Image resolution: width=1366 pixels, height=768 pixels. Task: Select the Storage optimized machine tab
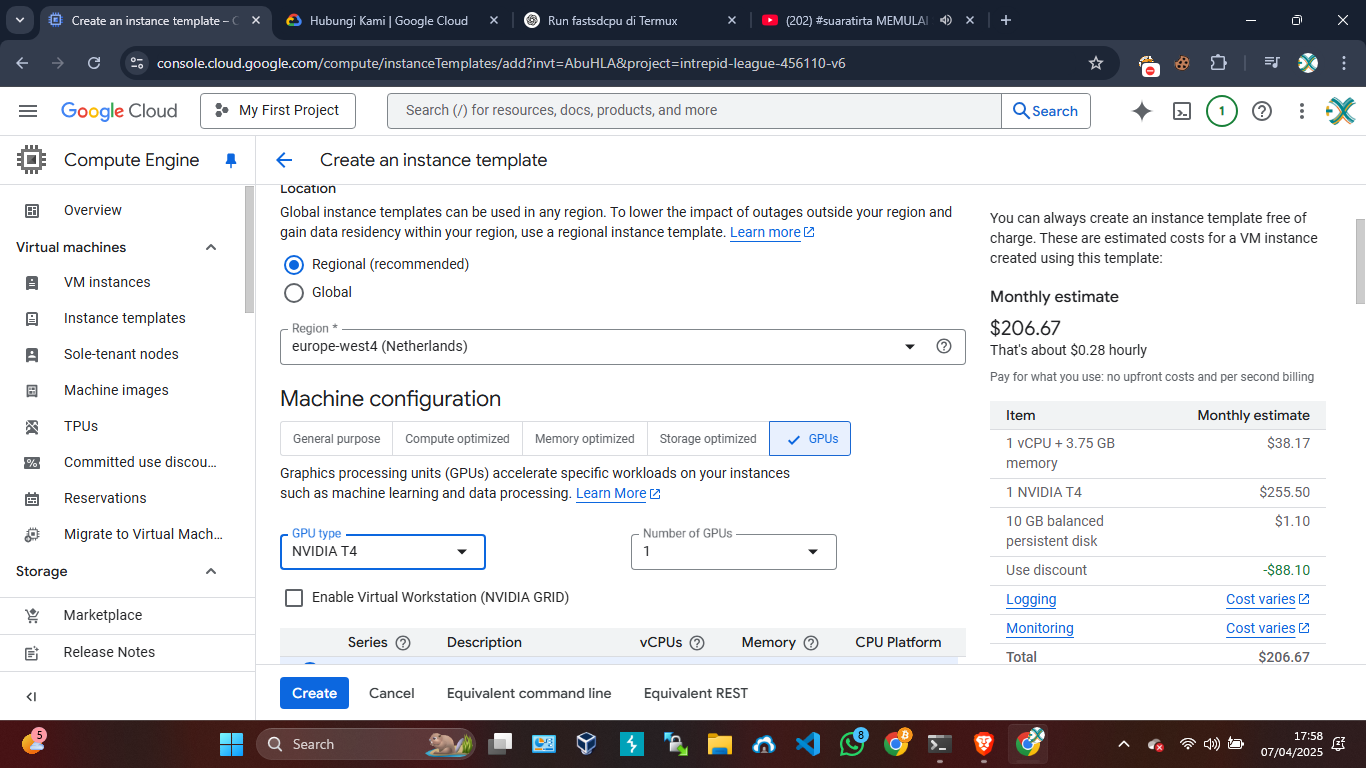click(x=708, y=439)
